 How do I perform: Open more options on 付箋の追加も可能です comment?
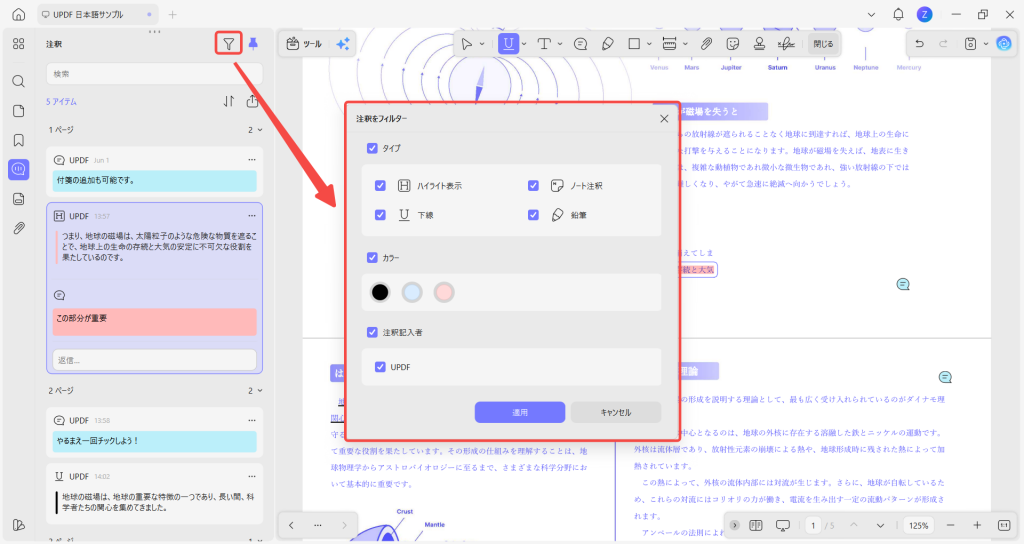pyautogui.click(x=252, y=160)
